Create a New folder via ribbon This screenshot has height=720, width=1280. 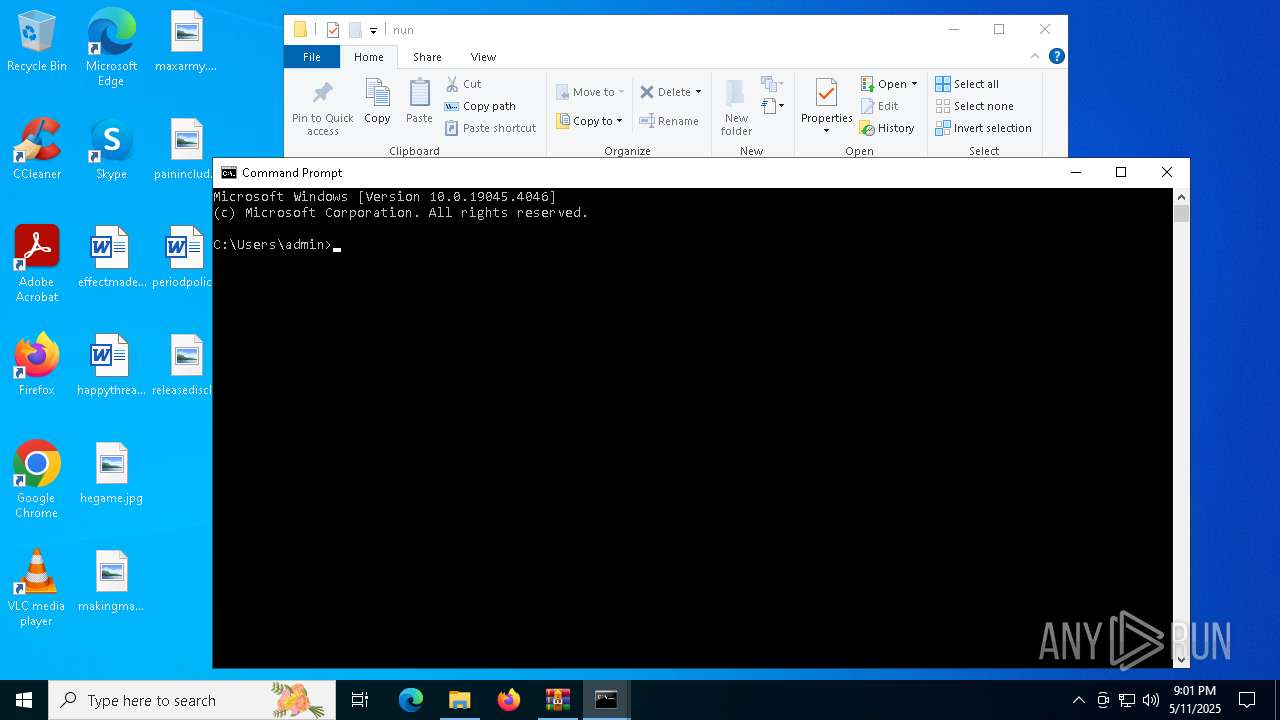pyautogui.click(x=736, y=108)
